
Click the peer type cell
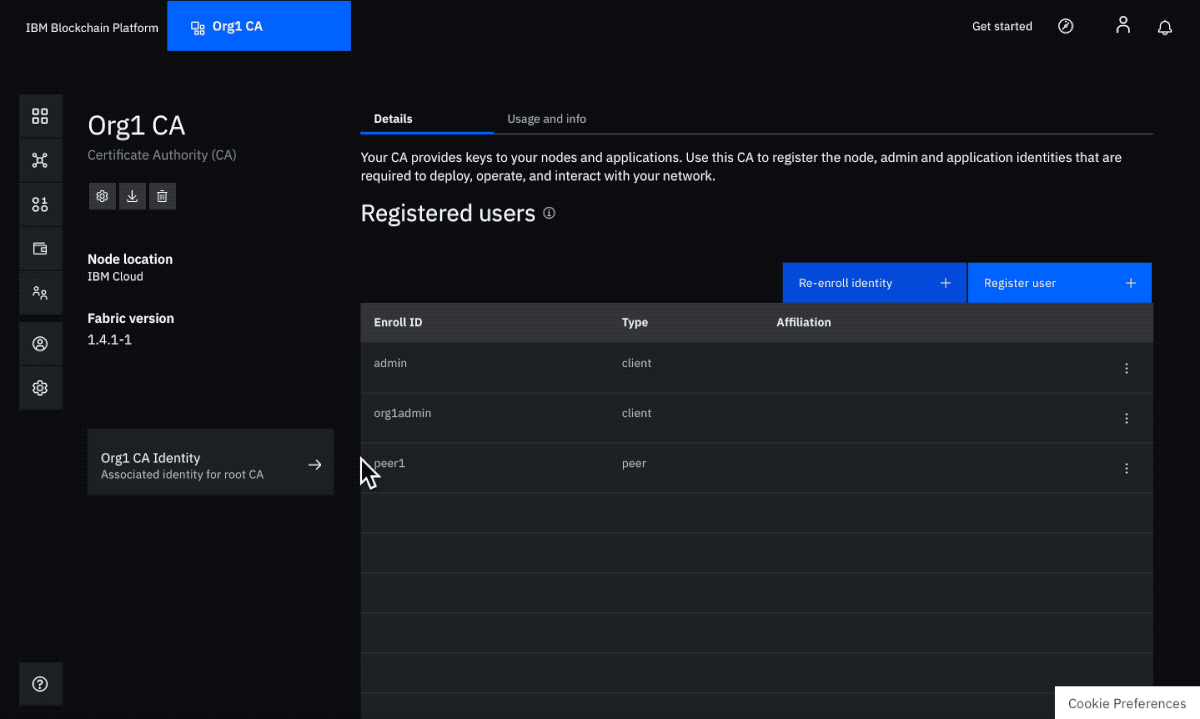pyautogui.click(x=634, y=464)
